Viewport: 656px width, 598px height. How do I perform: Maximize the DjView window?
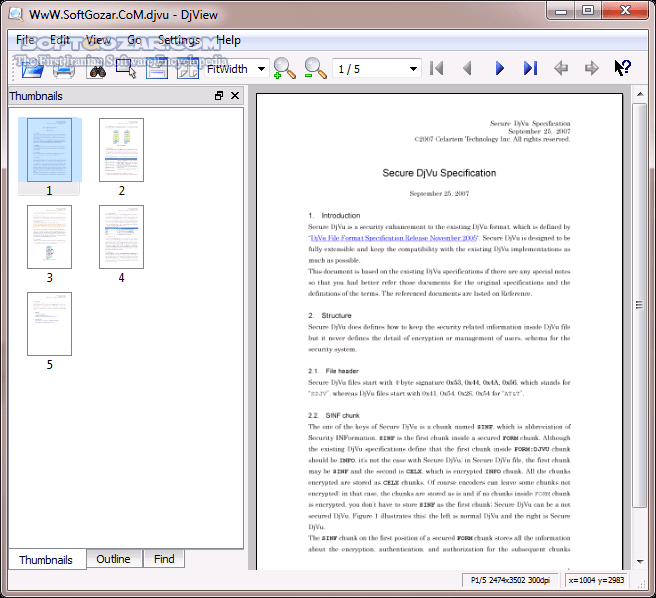[x=588, y=10]
